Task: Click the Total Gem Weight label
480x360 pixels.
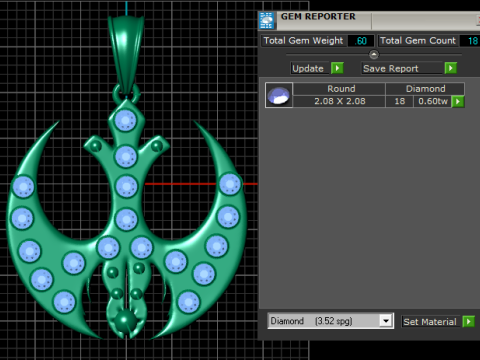Action: (303, 41)
